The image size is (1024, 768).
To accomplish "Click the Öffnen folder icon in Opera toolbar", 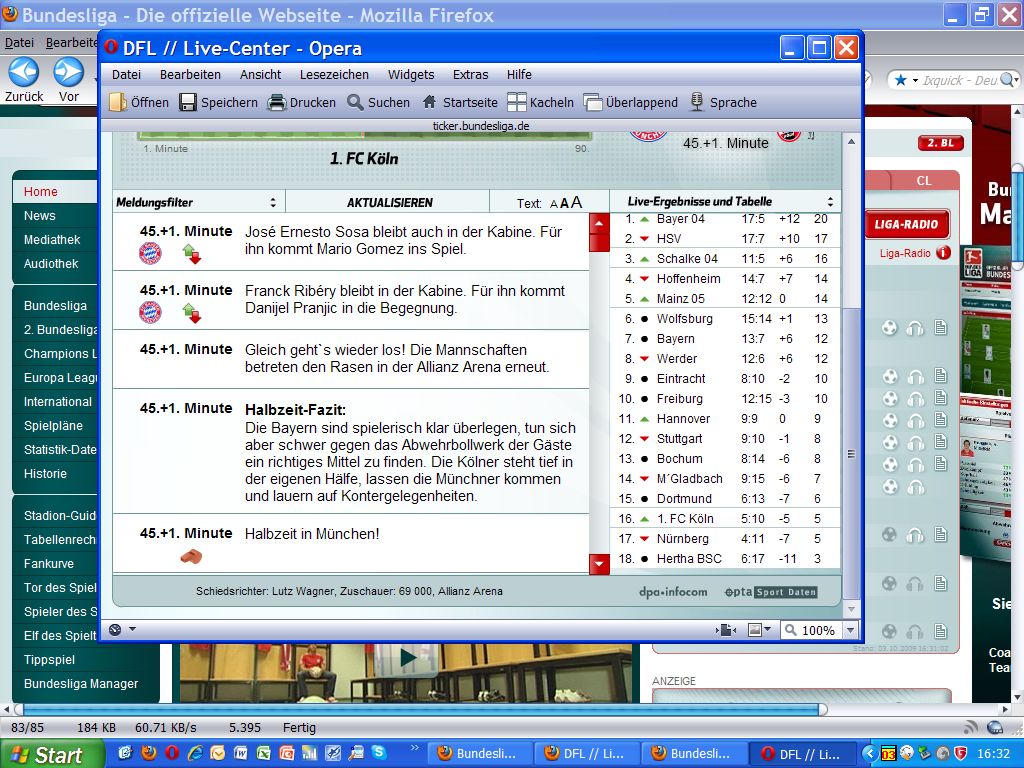I will (118, 103).
